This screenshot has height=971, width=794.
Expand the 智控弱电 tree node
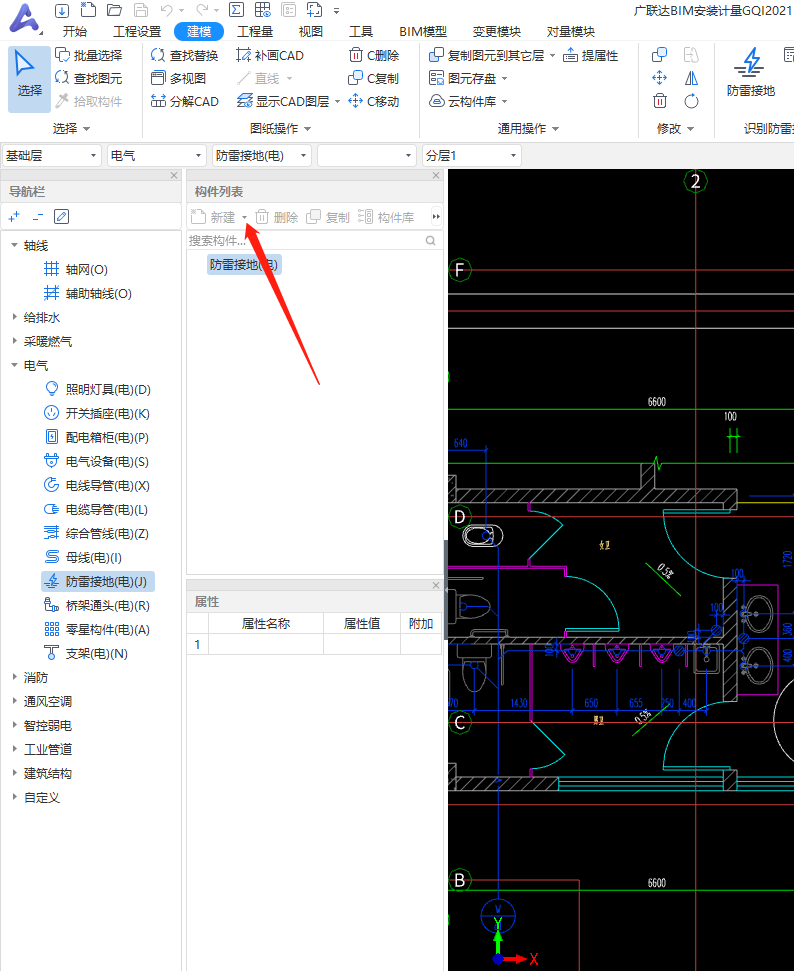14,725
